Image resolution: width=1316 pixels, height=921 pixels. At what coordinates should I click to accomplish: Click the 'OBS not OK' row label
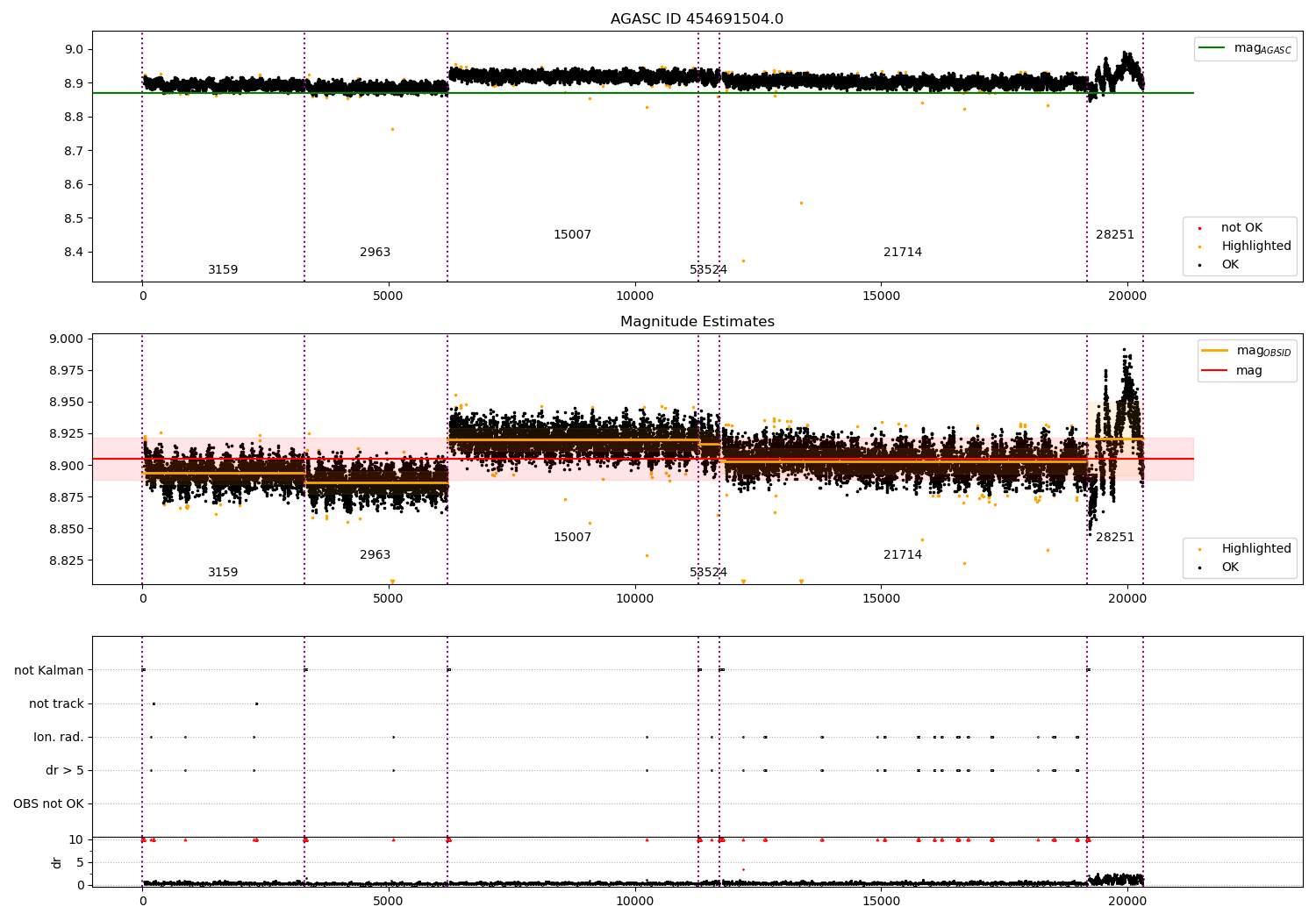[x=48, y=804]
